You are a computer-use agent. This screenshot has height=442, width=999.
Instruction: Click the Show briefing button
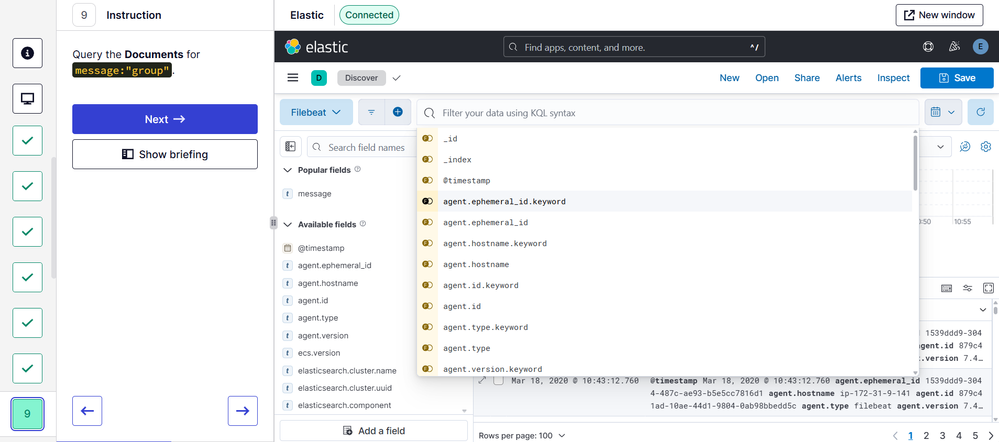(x=165, y=154)
